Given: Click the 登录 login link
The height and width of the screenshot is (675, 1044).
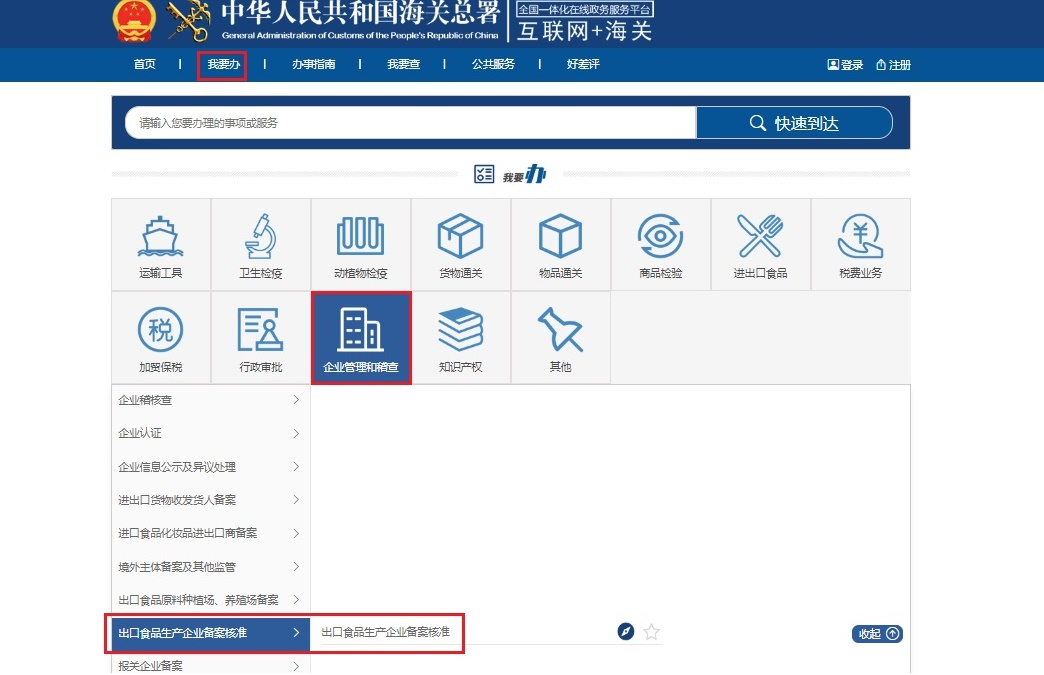Looking at the screenshot, I should coord(845,65).
